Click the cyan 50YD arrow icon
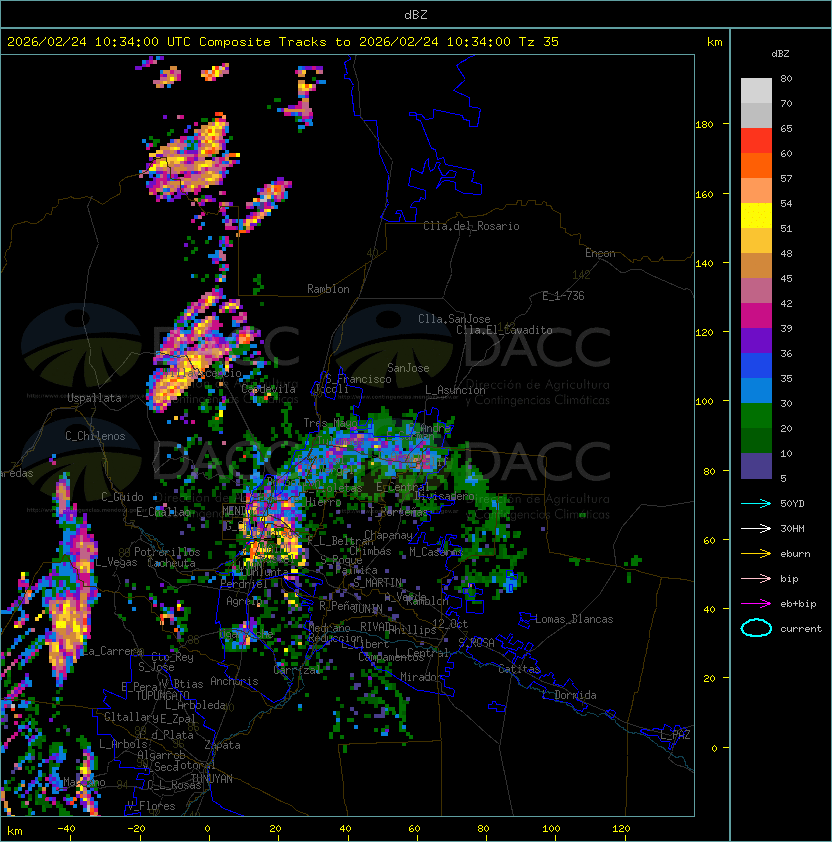This screenshot has width=832, height=842. point(756,503)
